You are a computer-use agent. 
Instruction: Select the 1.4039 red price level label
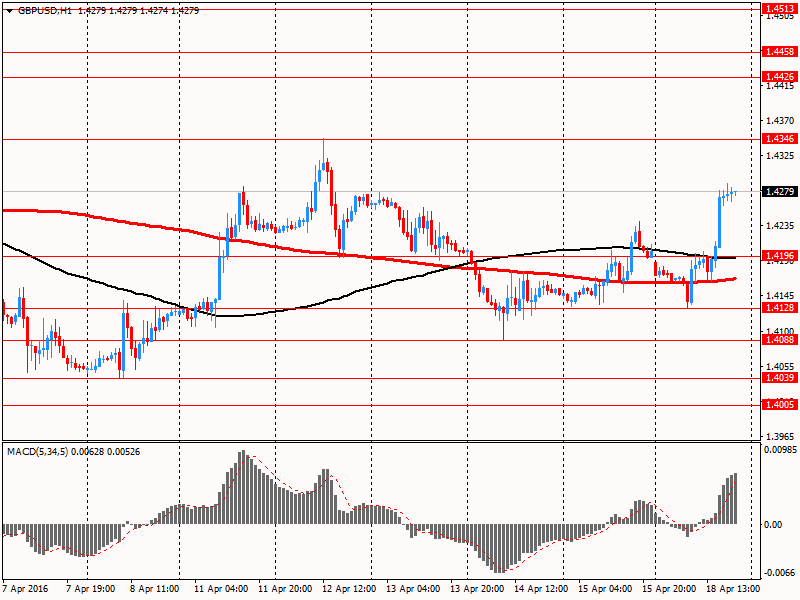(x=780, y=378)
